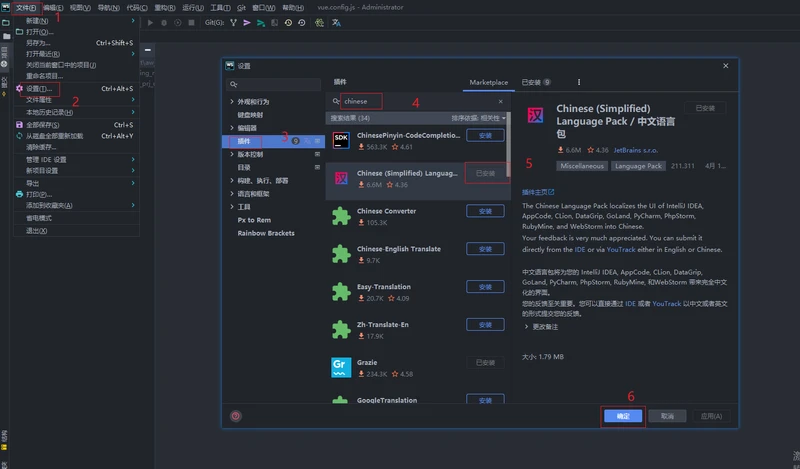The height and width of the screenshot is (469, 800).
Task: Open 新建 submenu in File menu
Action: click(77, 21)
